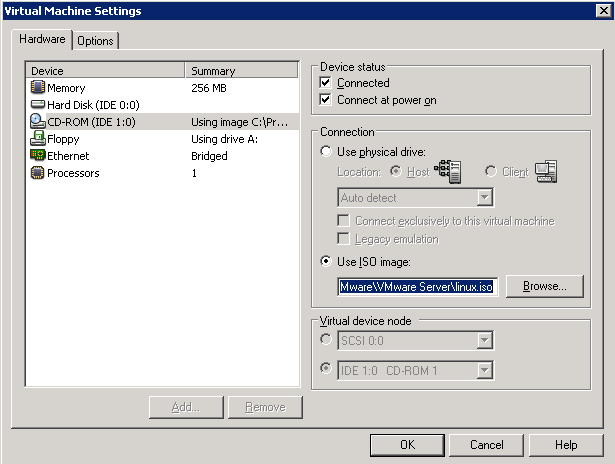Select the Memory chip icon

click(x=38, y=87)
